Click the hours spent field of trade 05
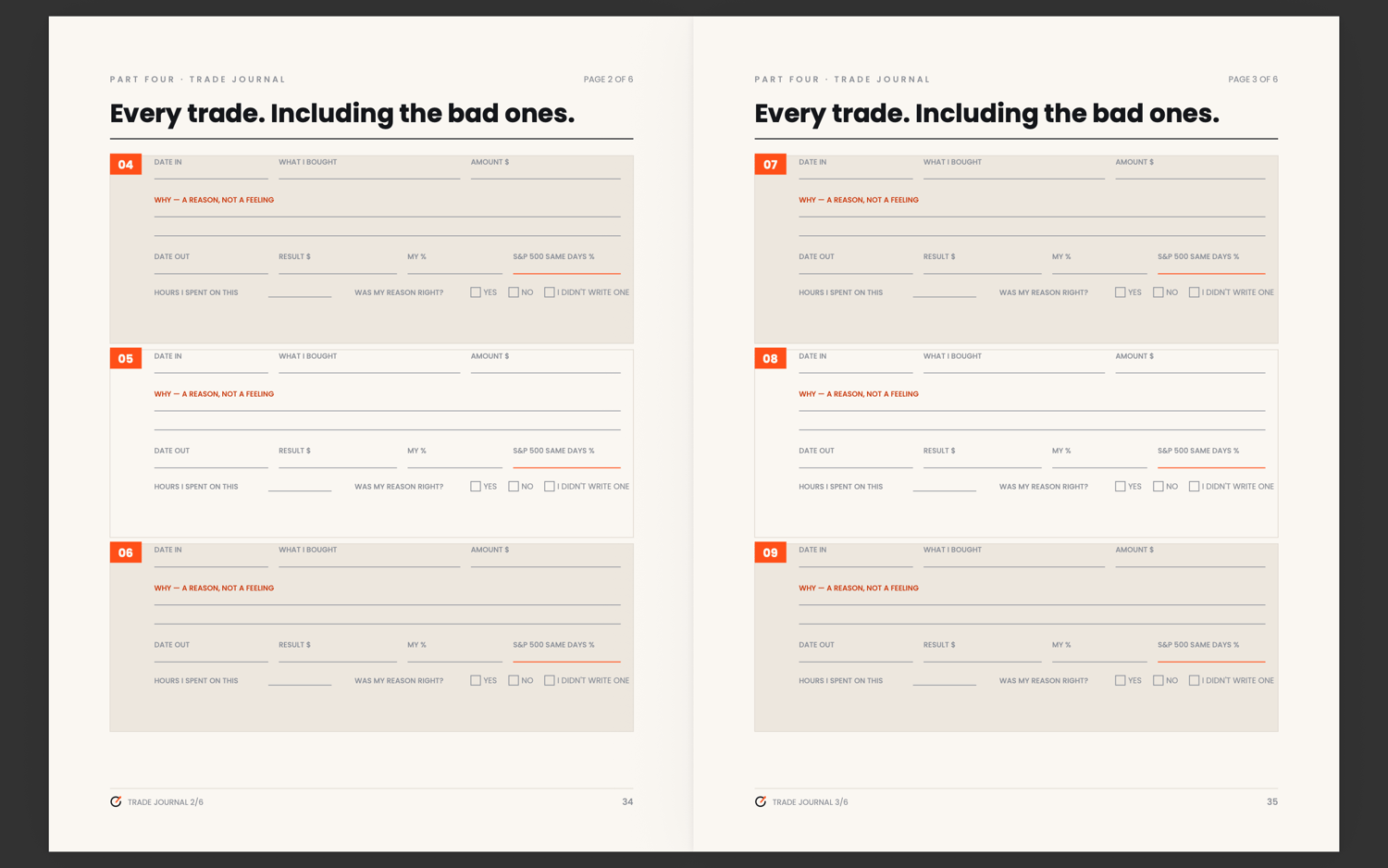Screen dimensions: 1388x868 pyautogui.click(x=300, y=487)
